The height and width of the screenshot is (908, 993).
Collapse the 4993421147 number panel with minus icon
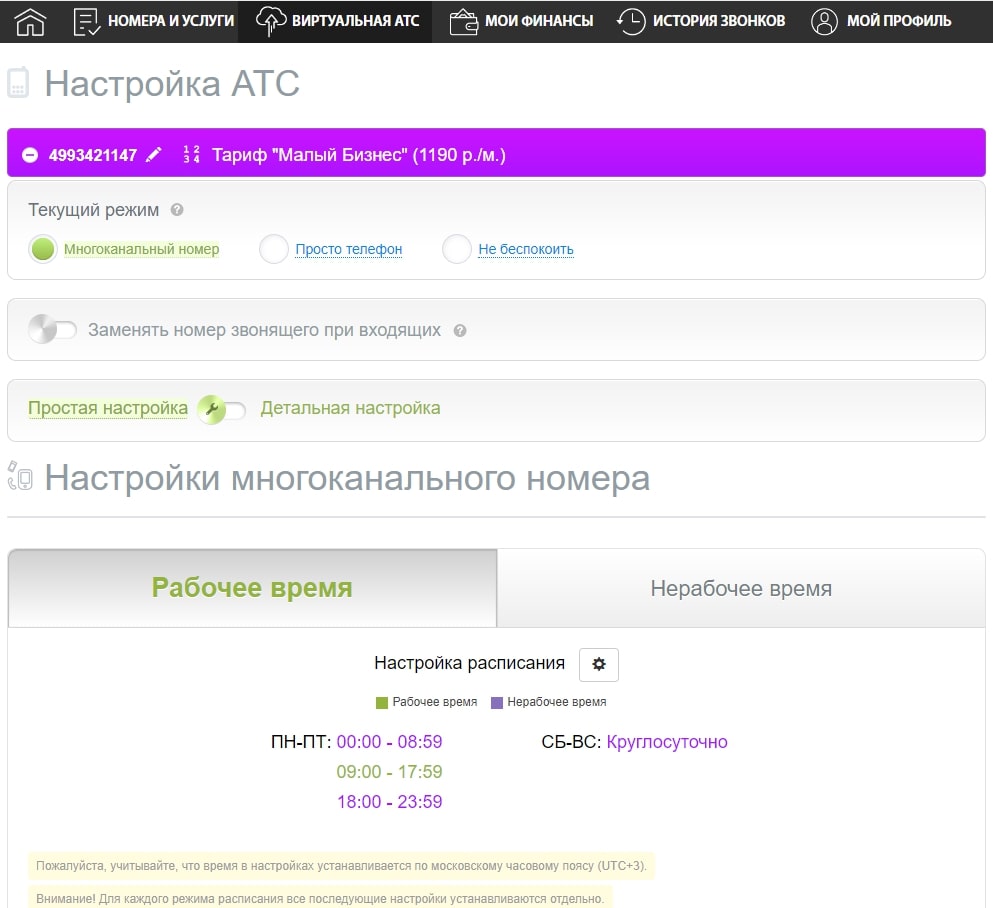[x=30, y=155]
